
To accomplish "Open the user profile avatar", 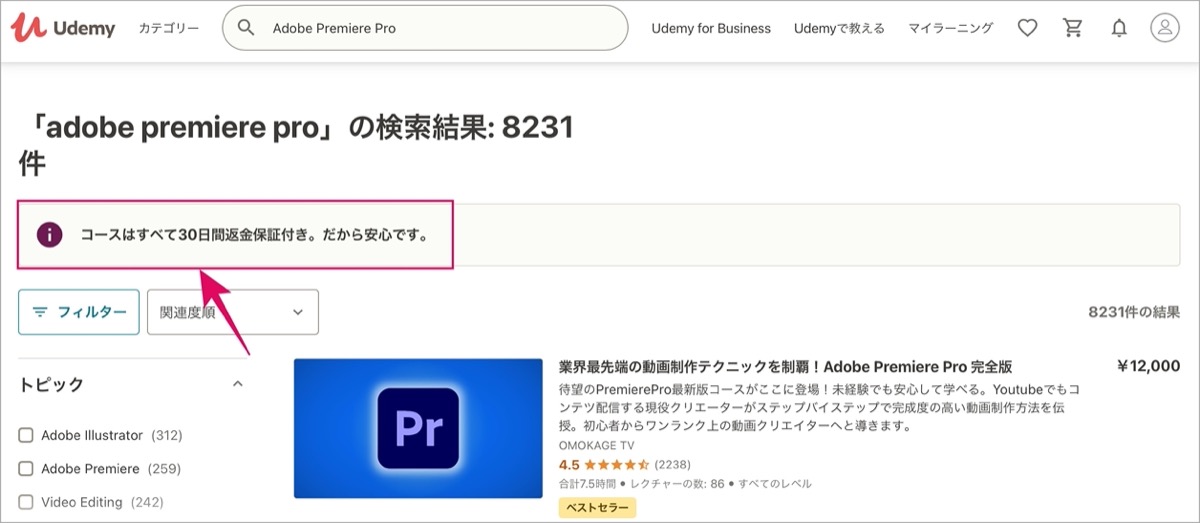I will (x=1165, y=28).
